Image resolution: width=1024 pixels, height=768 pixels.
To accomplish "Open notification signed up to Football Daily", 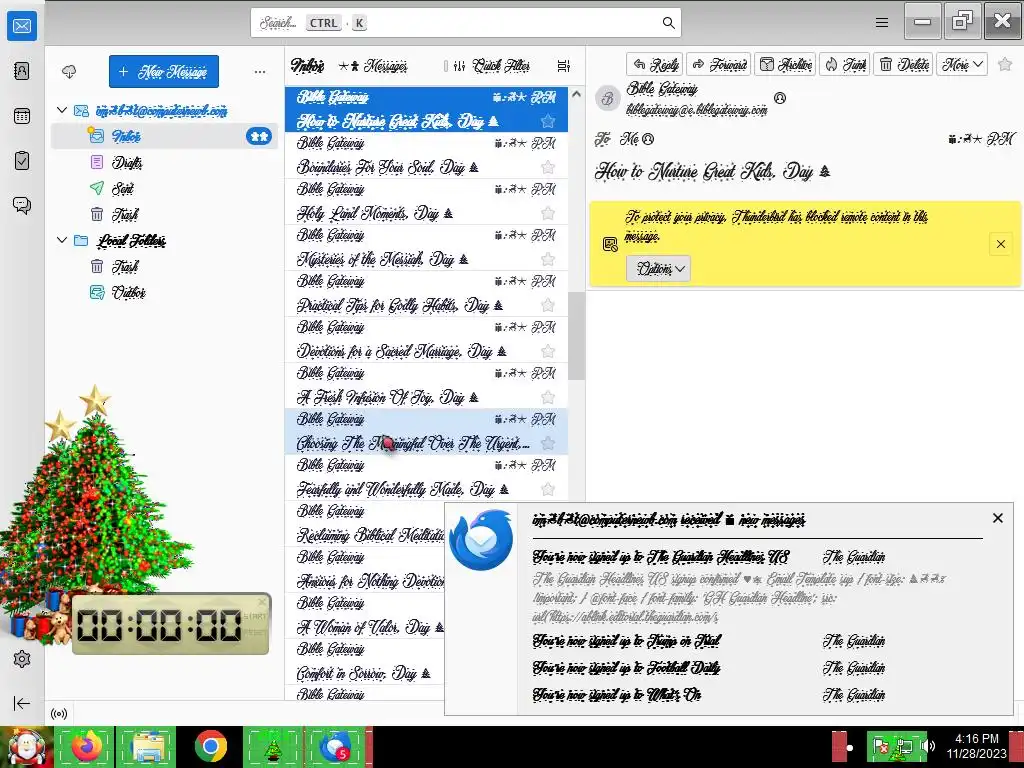I will (626, 667).
